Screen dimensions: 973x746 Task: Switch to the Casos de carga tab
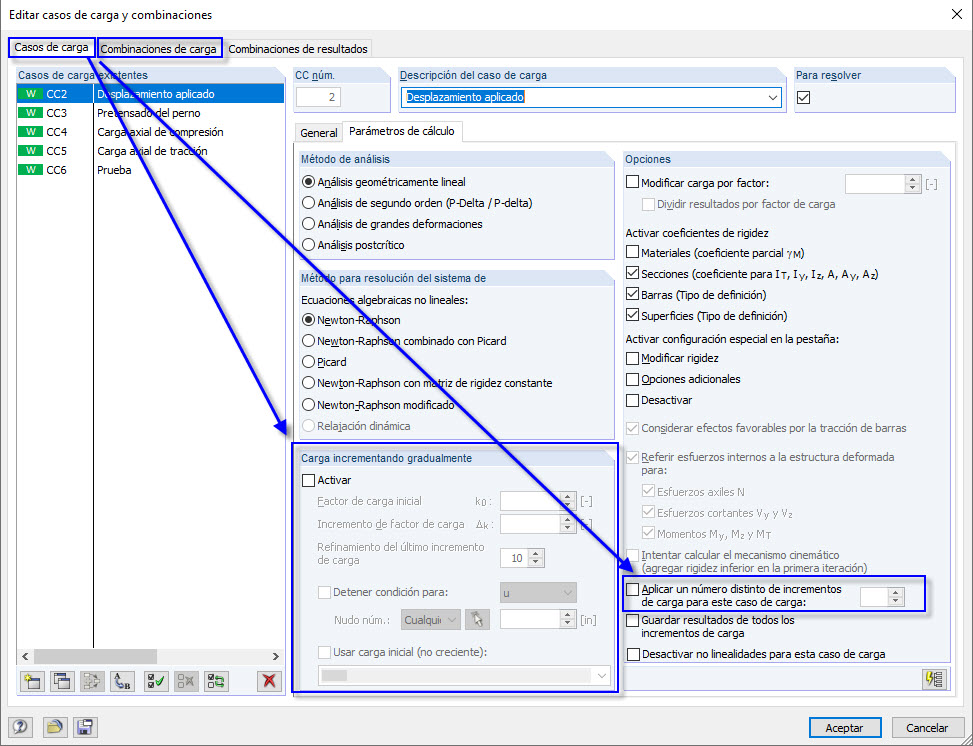click(52, 47)
